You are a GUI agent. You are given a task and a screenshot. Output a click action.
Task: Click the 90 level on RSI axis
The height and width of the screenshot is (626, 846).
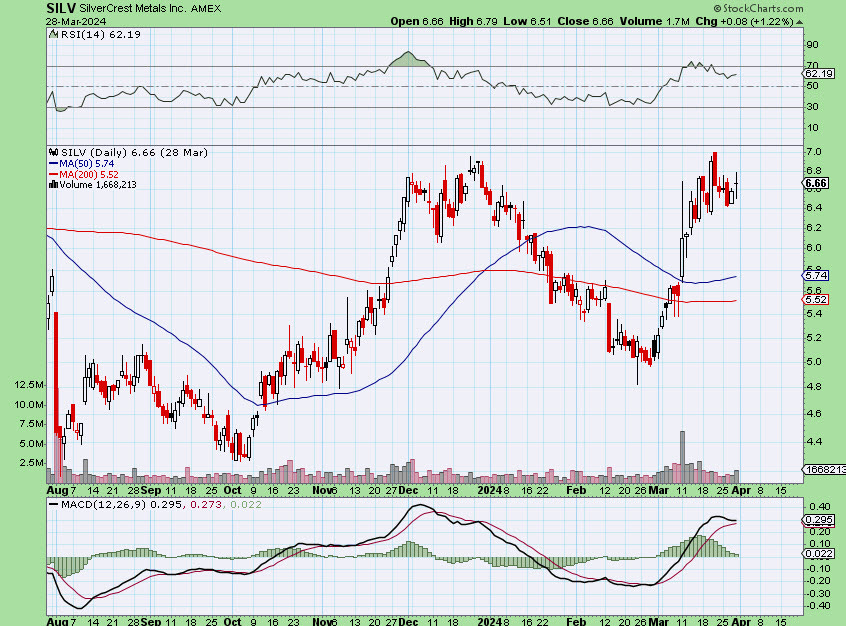812,44
